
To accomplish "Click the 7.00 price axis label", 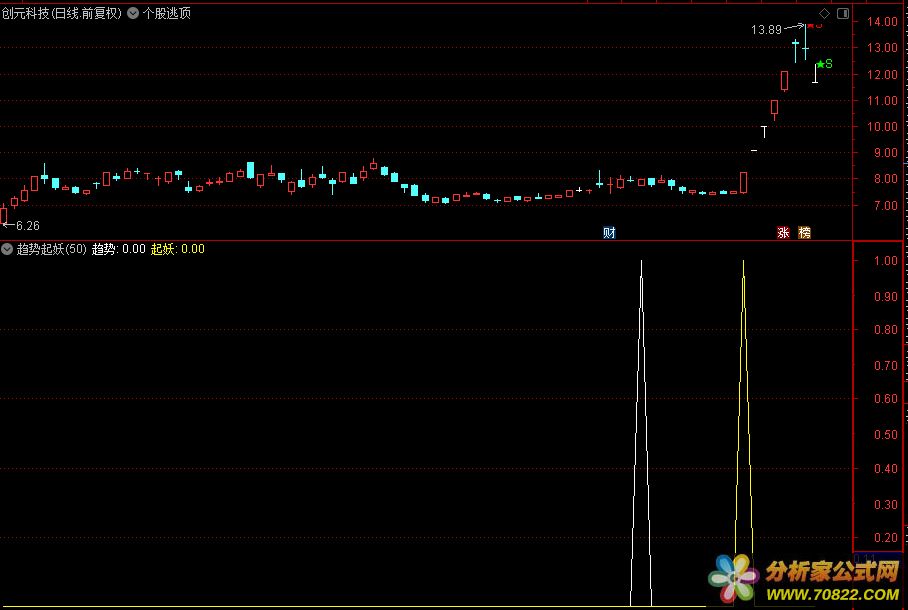I will tap(885, 206).
